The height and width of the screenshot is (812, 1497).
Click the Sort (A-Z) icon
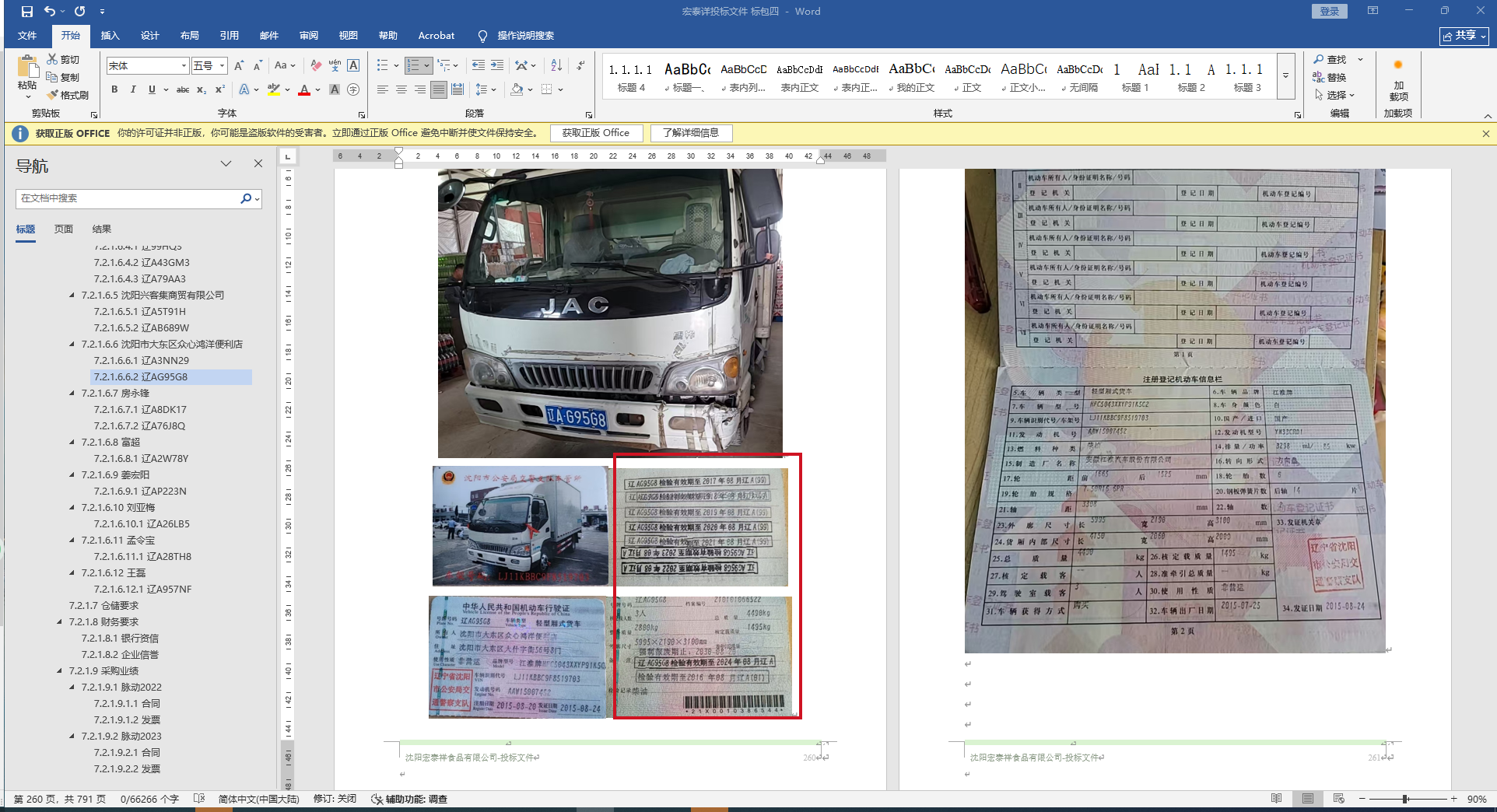click(x=556, y=66)
